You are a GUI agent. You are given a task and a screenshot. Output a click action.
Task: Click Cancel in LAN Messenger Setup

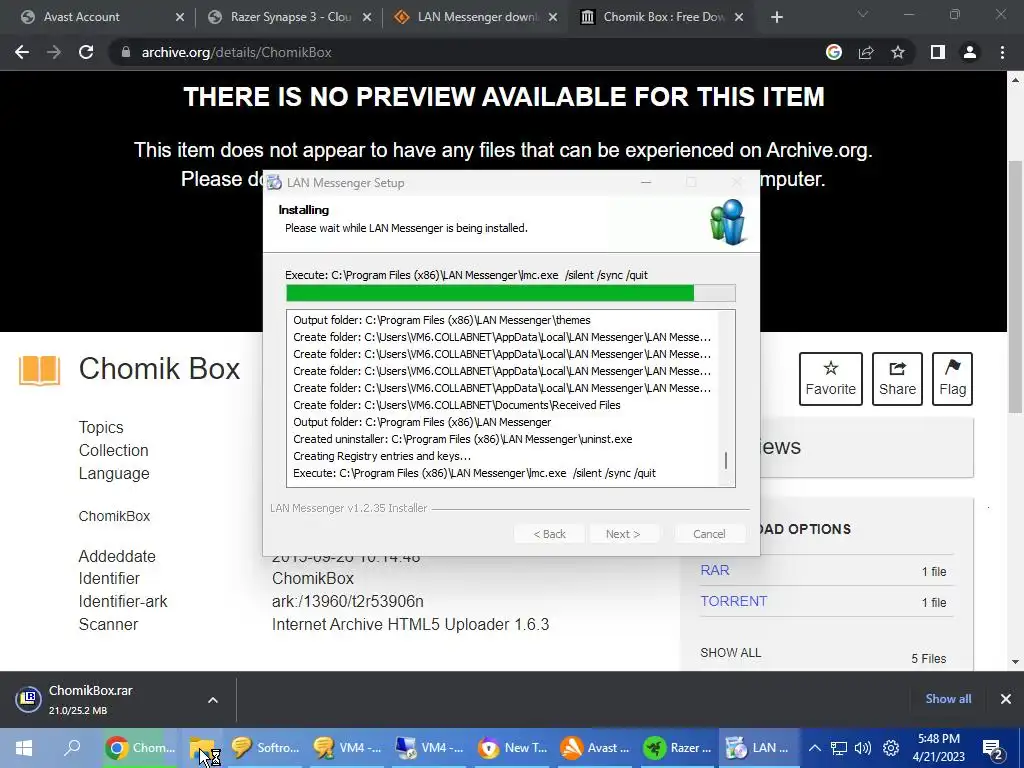(709, 534)
